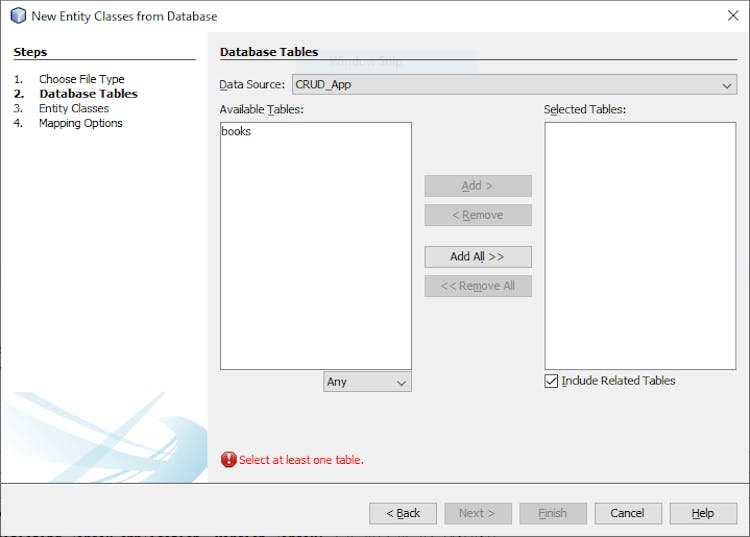Viewport: 750px width, 537px height.
Task: Click the Add > button
Action: [477, 186]
